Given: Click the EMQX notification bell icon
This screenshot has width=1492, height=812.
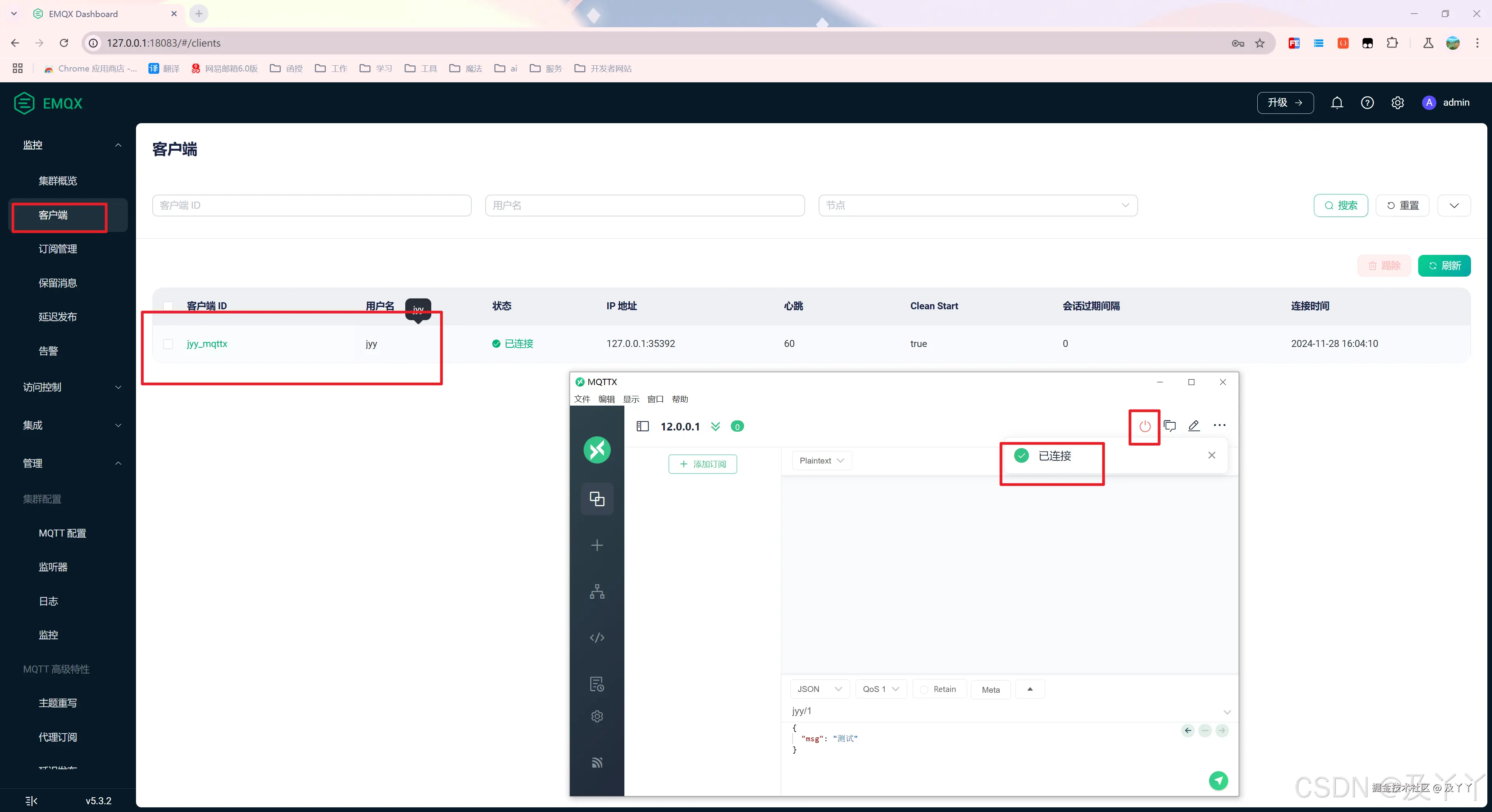Looking at the screenshot, I should pos(1337,103).
